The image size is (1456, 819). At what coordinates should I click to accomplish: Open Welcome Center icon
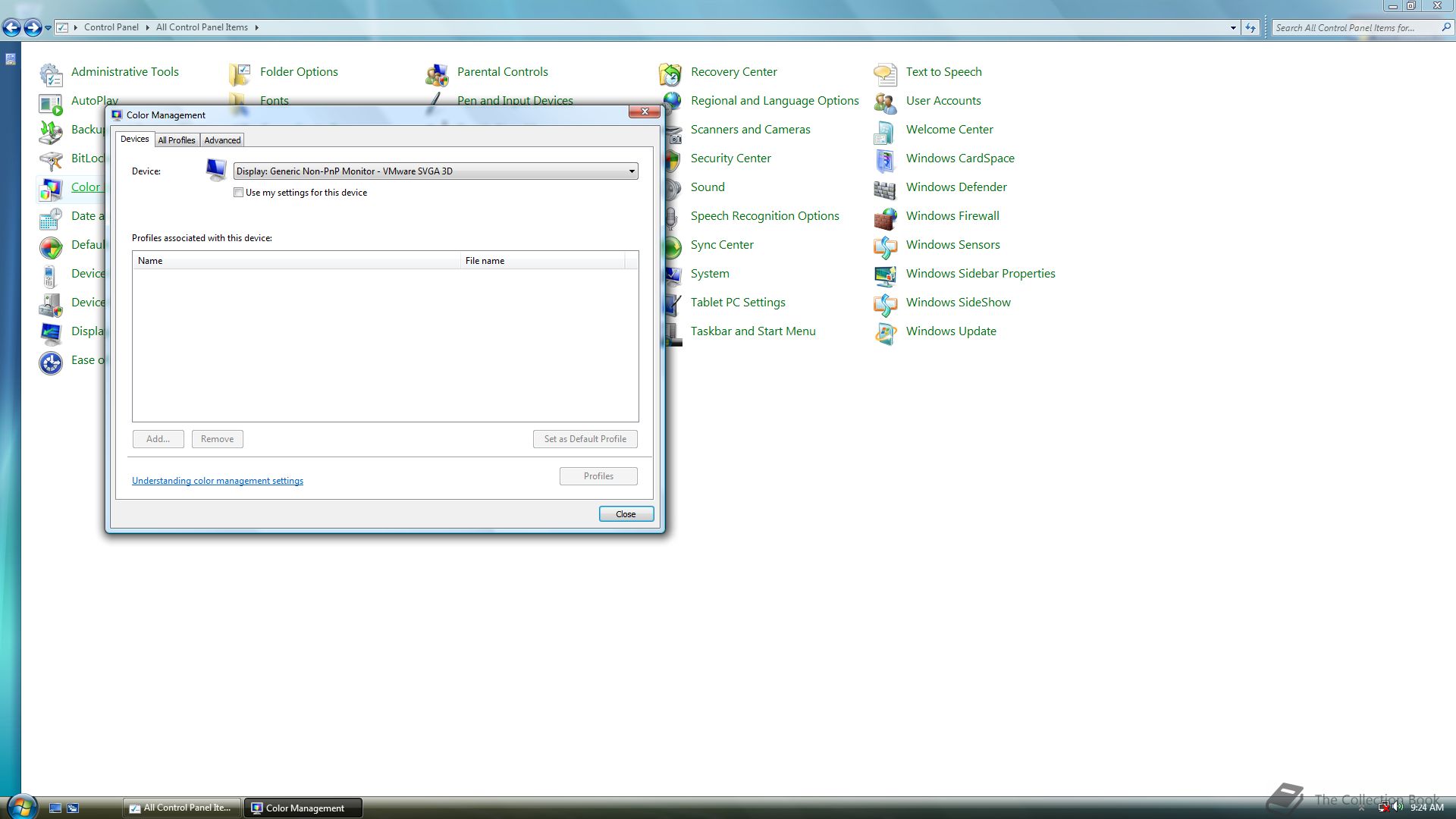[x=886, y=131]
